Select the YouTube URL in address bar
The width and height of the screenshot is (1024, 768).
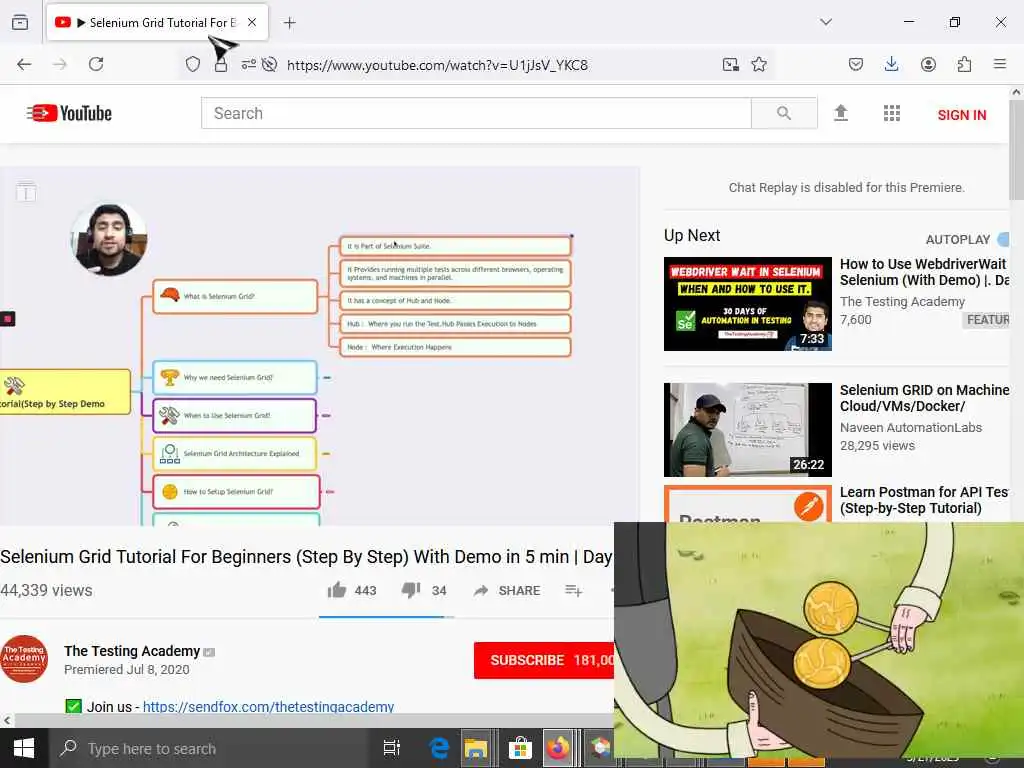437,65
